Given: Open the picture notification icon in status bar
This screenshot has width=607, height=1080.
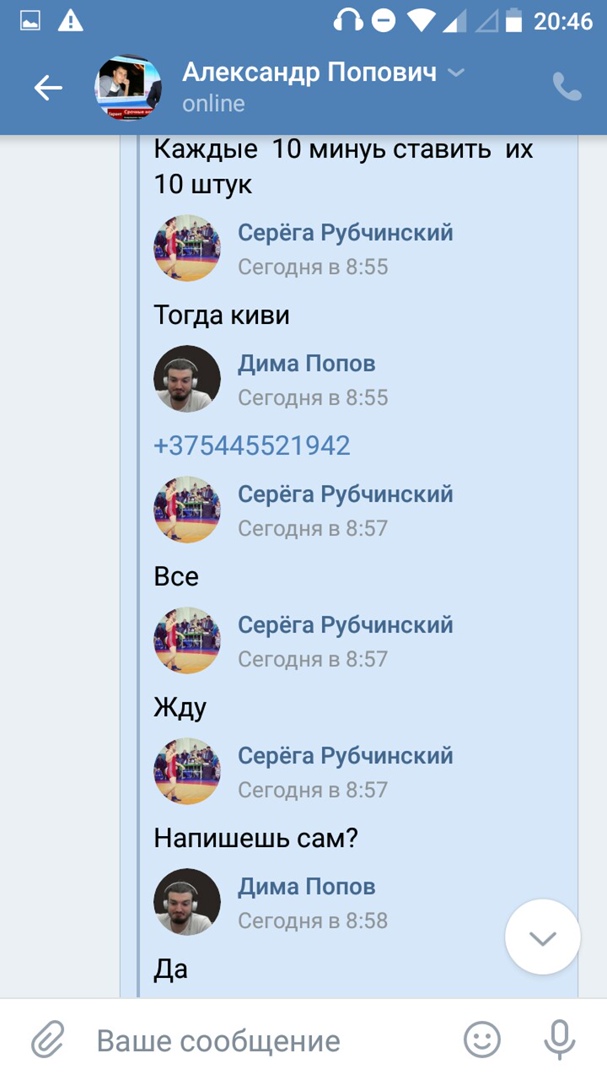Looking at the screenshot, I should click(x=30, y=21).
